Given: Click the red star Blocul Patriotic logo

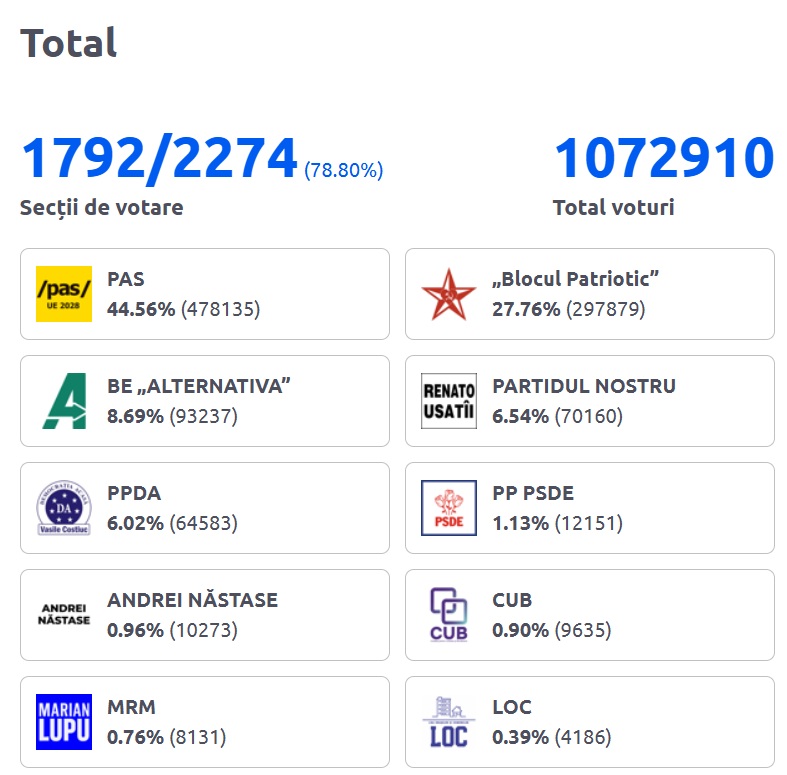Looking at the screenshot, I should pos(448,294).
